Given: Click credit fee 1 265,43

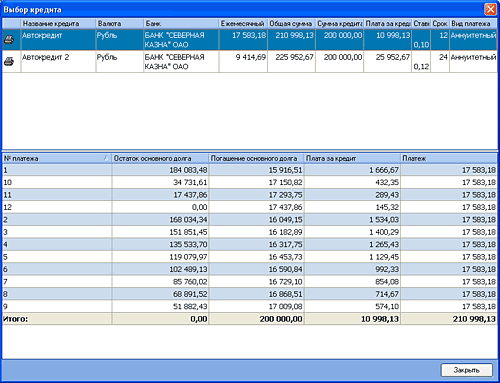Looking at the screenshot, I should pos(384,245).
